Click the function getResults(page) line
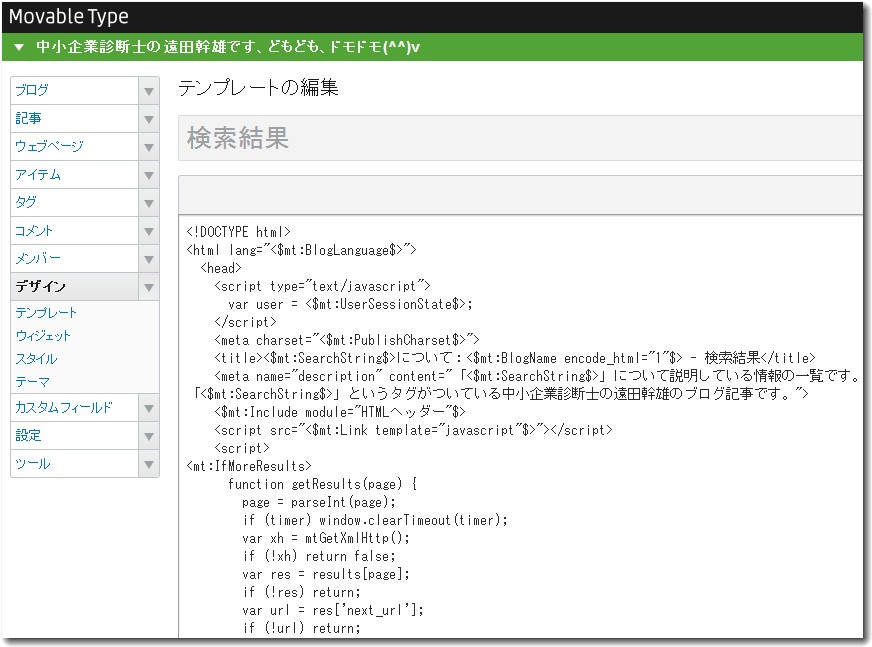Viewport: 872px width, 647px height. 323,484
